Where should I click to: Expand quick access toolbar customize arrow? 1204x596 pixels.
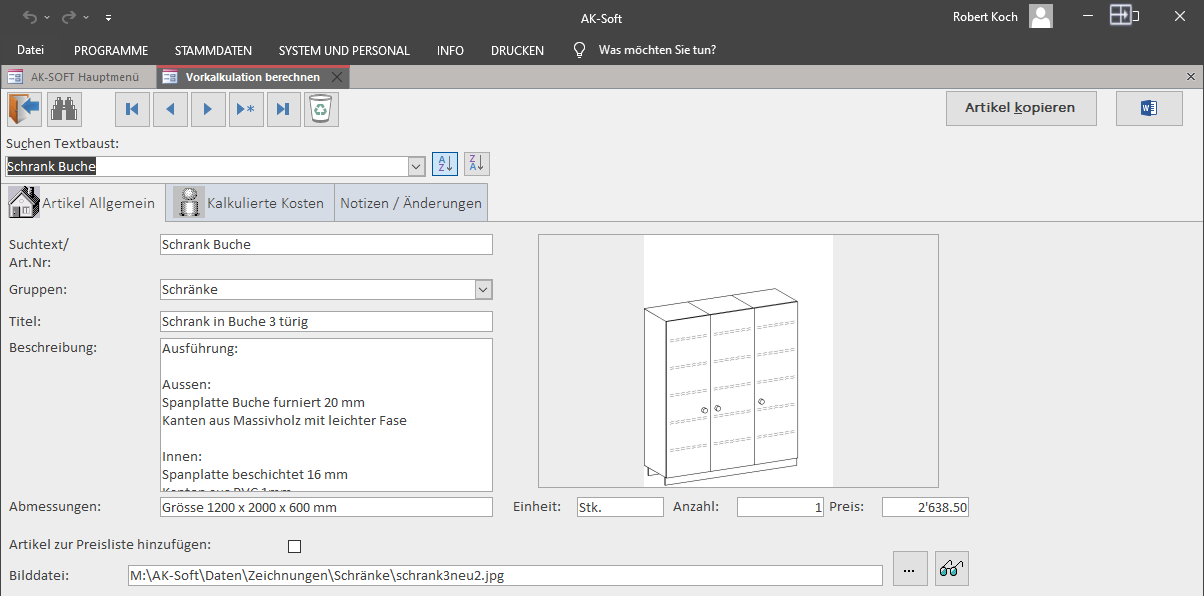pyautogui.click(x=108, y=18)
